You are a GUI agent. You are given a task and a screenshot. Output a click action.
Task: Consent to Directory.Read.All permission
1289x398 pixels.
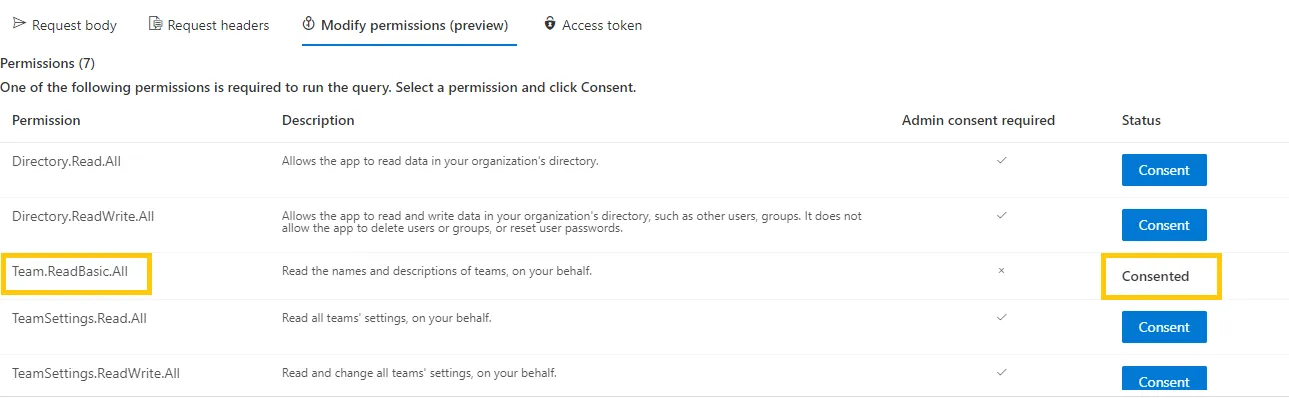pos(1164,170)
